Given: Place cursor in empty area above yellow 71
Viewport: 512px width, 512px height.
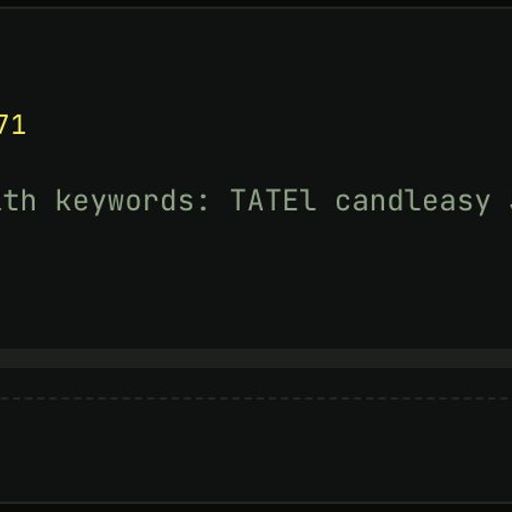Looking at the screenshot, I should click(x=256, y=62).
